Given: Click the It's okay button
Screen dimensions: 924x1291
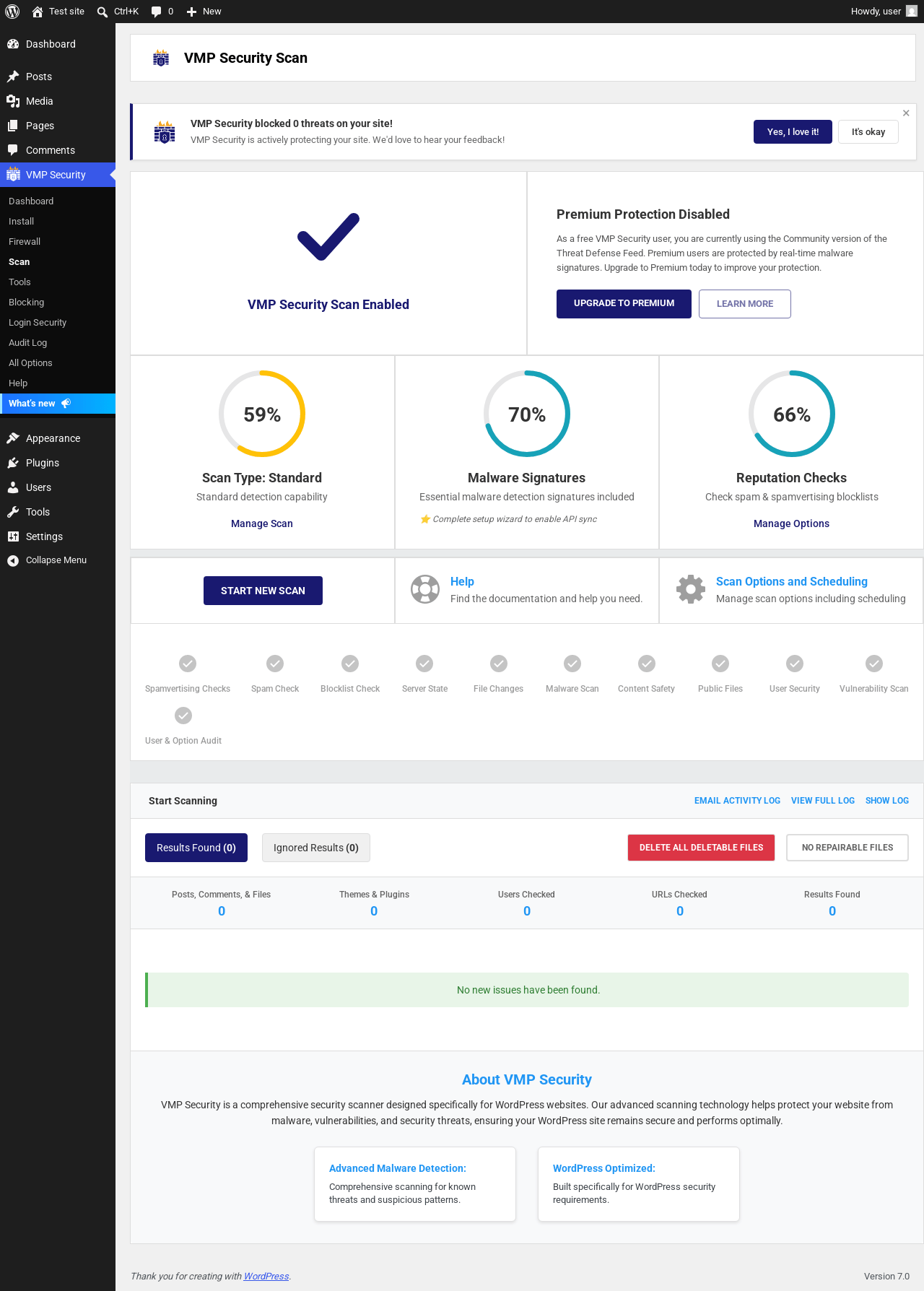Looking at the screenshot, I should pyautogui.click(x=868, y=132).
